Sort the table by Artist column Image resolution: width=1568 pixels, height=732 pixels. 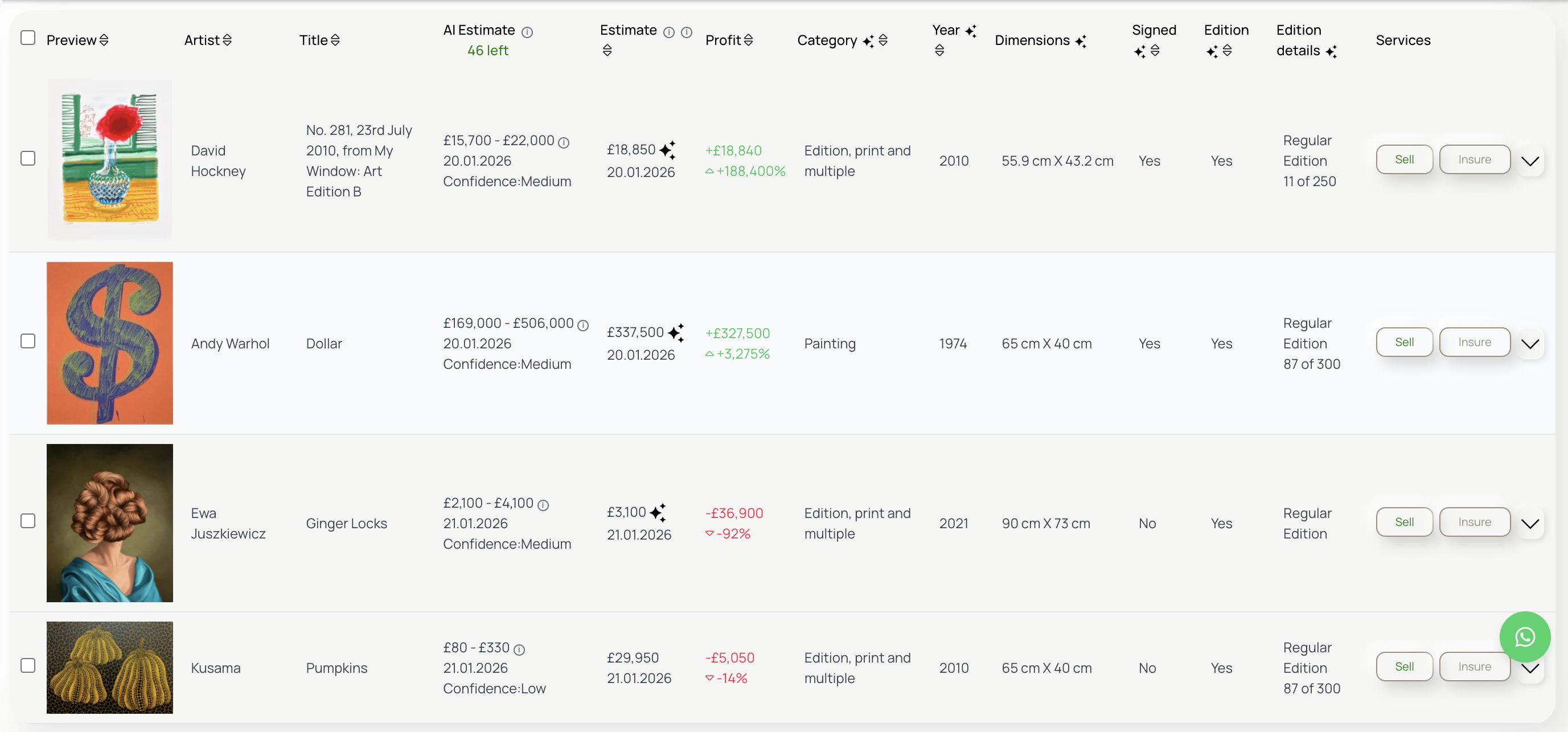pos(227,40)
